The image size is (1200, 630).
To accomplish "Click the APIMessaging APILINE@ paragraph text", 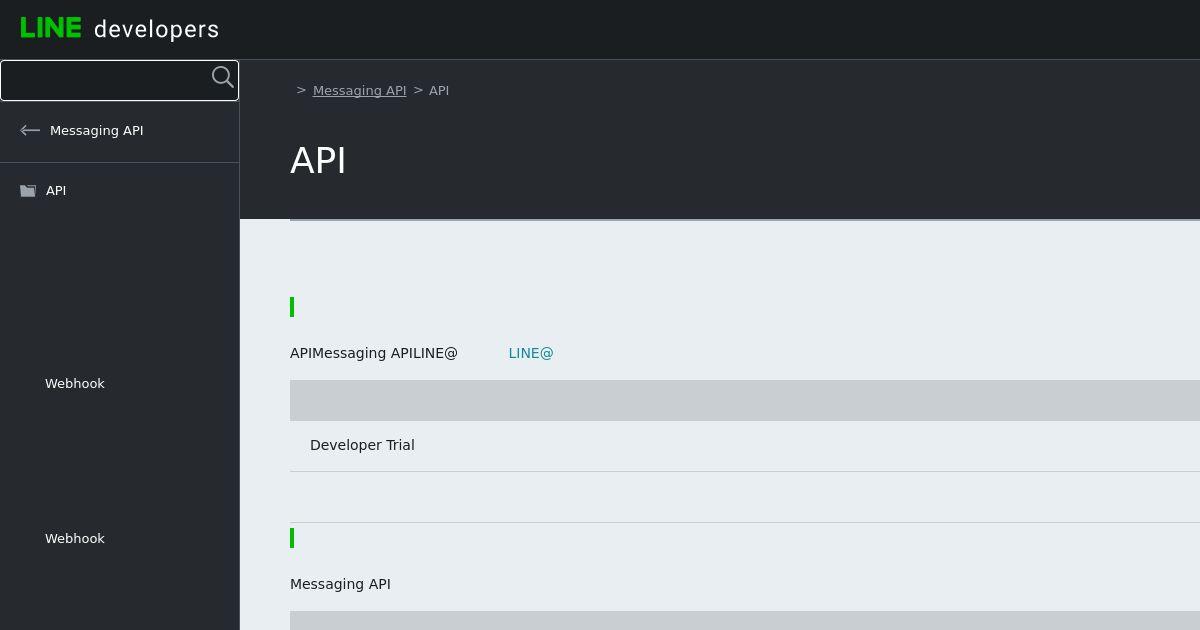I will 374,353.
